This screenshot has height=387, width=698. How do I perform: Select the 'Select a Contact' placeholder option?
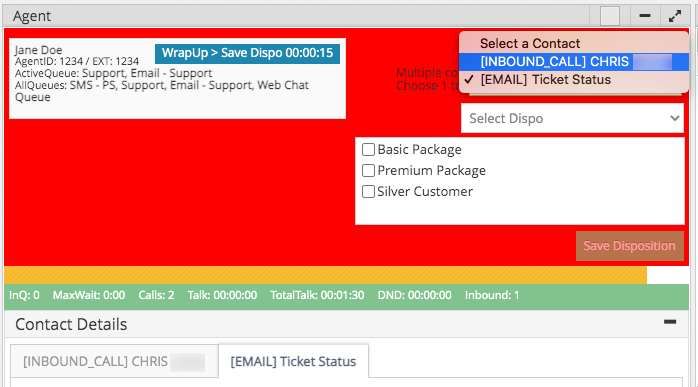point(574,43)
